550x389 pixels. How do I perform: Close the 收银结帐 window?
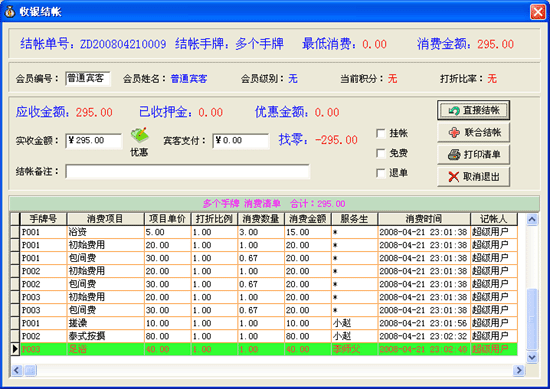click(x=538, y=12)
